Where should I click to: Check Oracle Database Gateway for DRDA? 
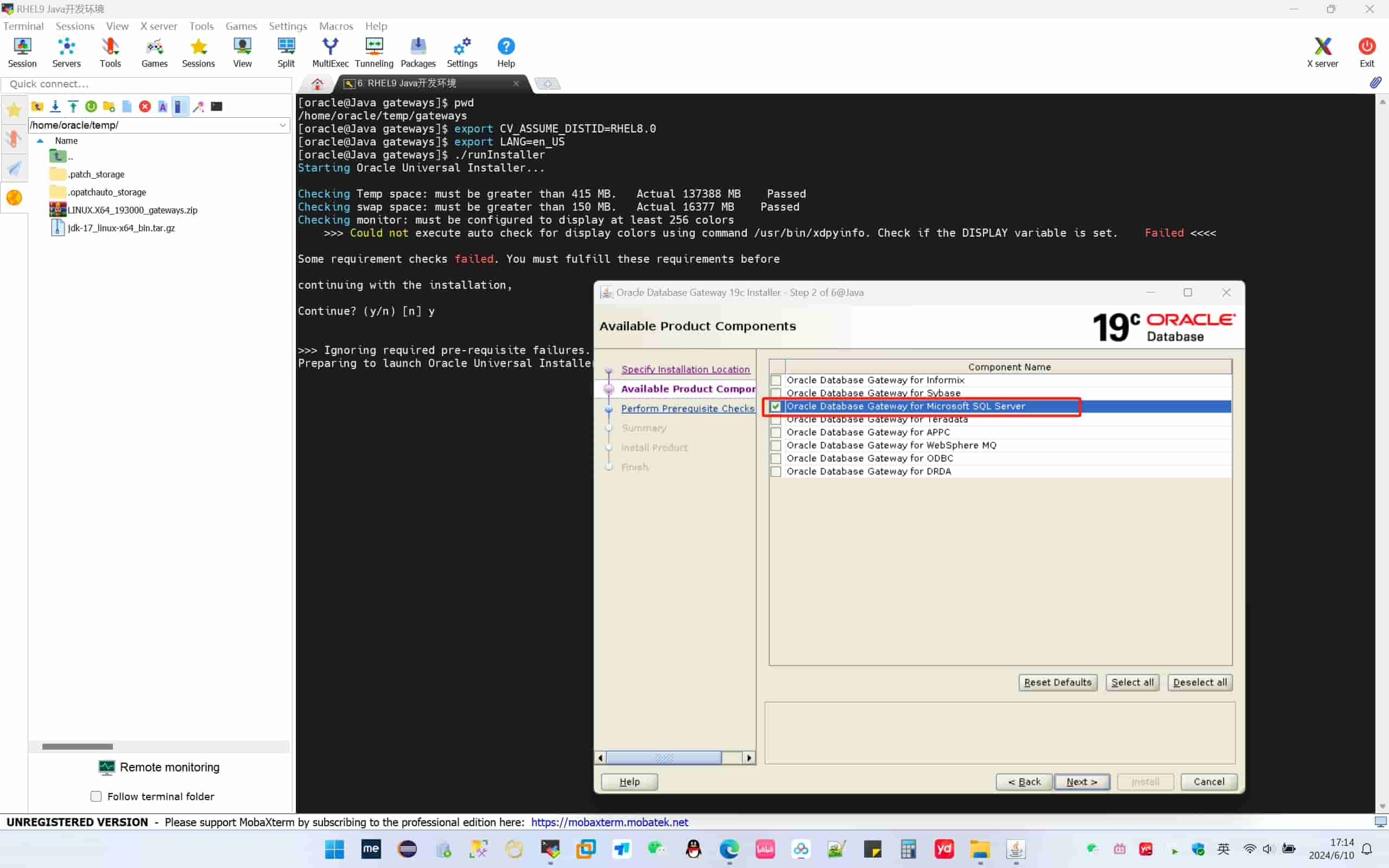tap(776, 471)
